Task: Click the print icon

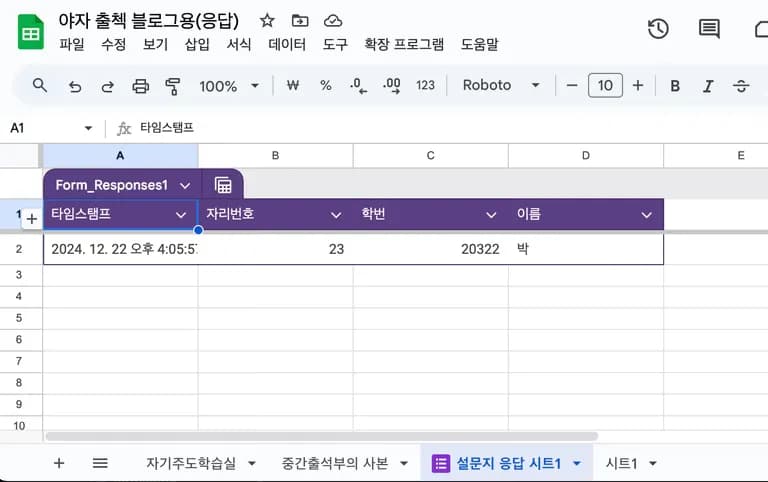Action: (140, 86)
